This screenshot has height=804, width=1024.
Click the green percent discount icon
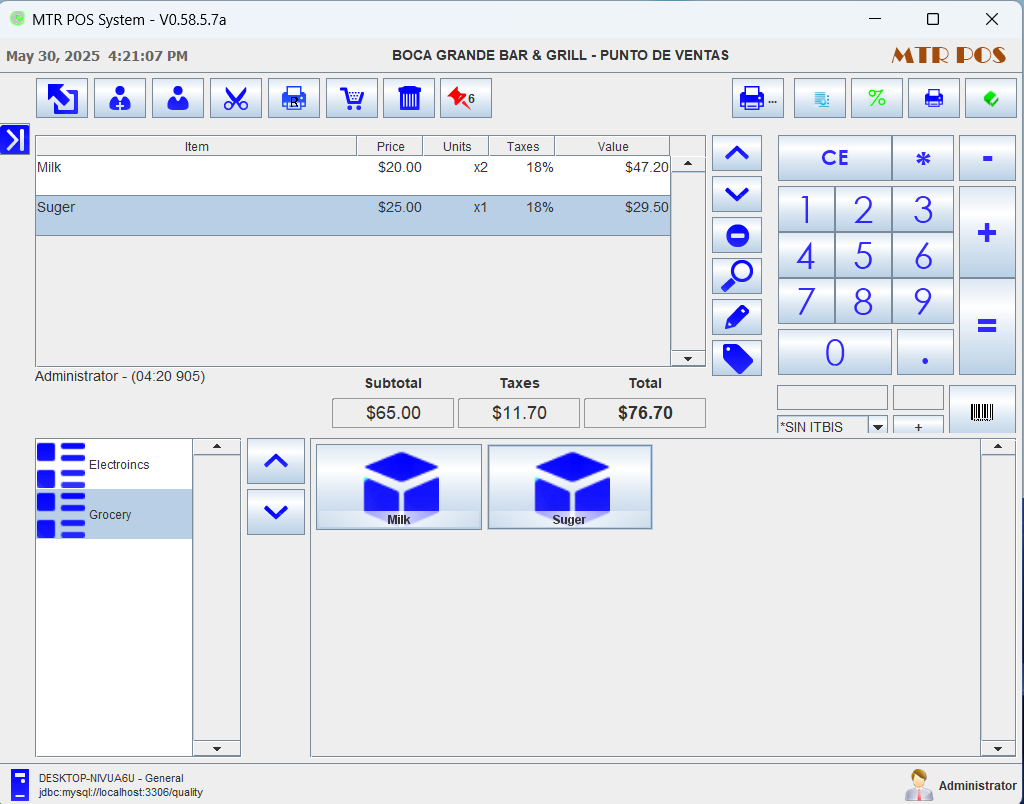click(876, 98)
